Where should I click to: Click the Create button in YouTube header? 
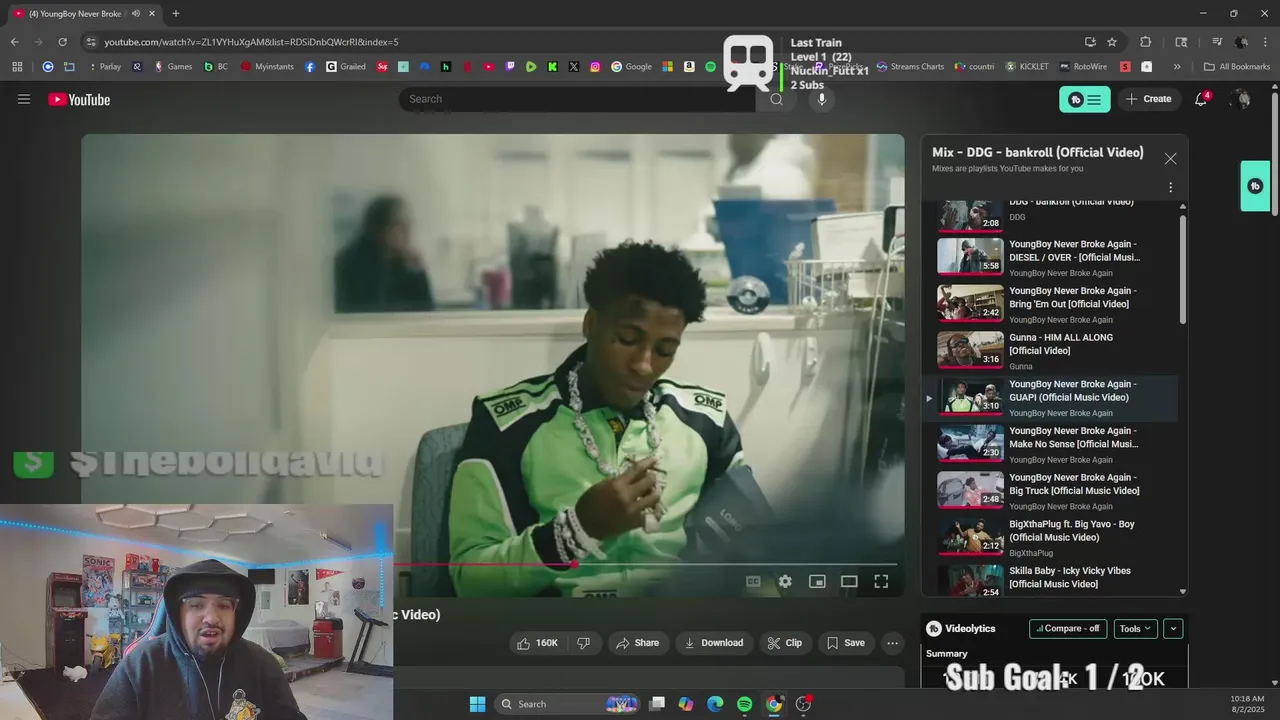tap(1148, 99)
